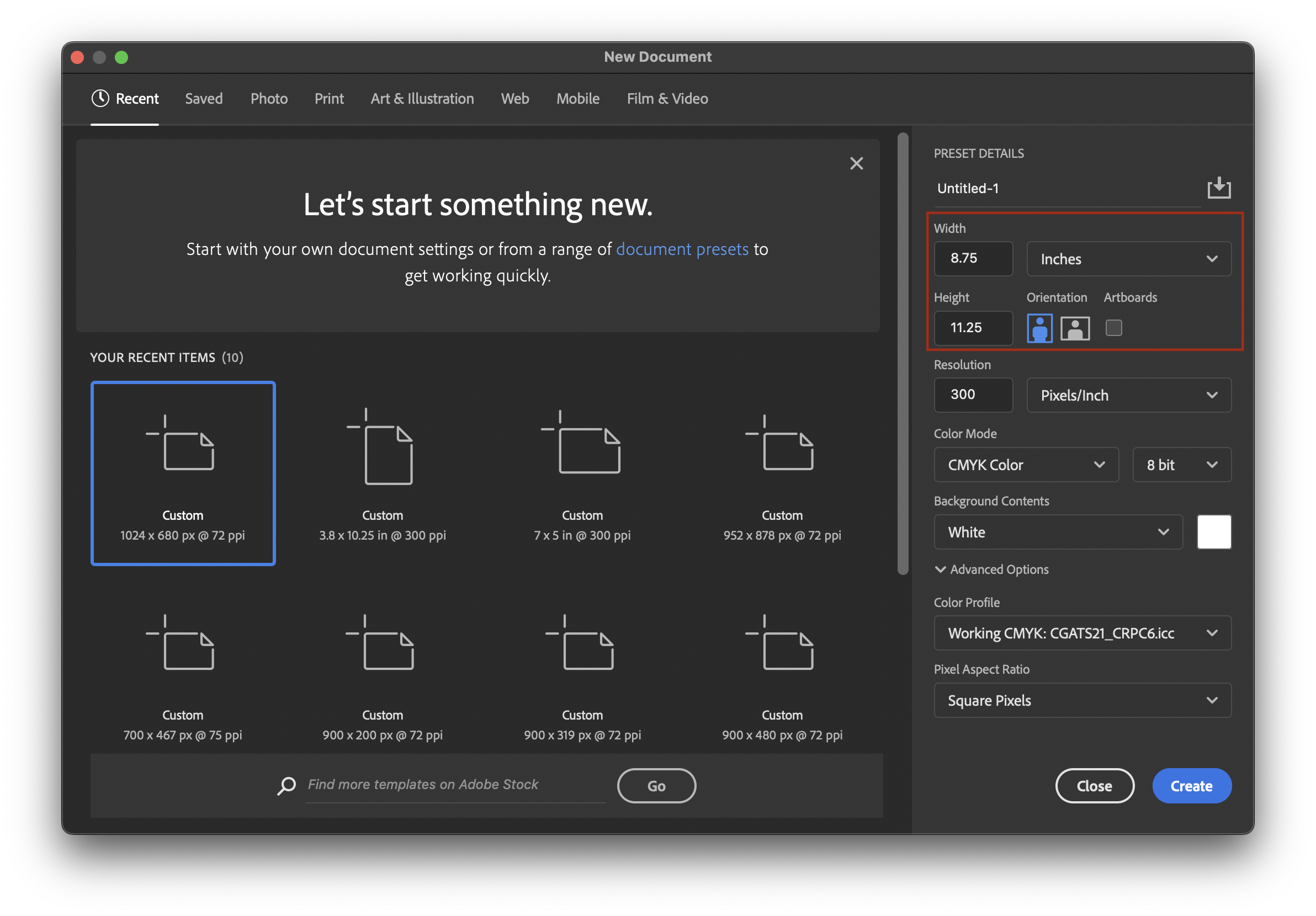Click the white background color swatch
This screenshot has height=916, width=1316.
click(x=1213, y=532)
